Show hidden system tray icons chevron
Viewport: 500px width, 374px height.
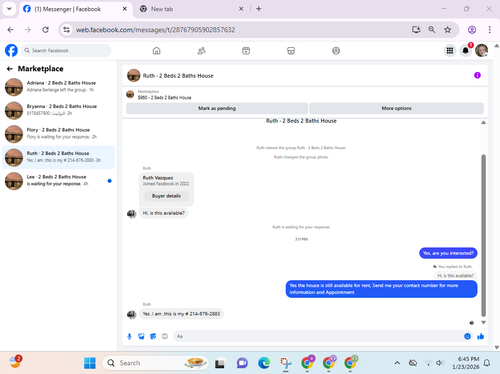point(397,363)
